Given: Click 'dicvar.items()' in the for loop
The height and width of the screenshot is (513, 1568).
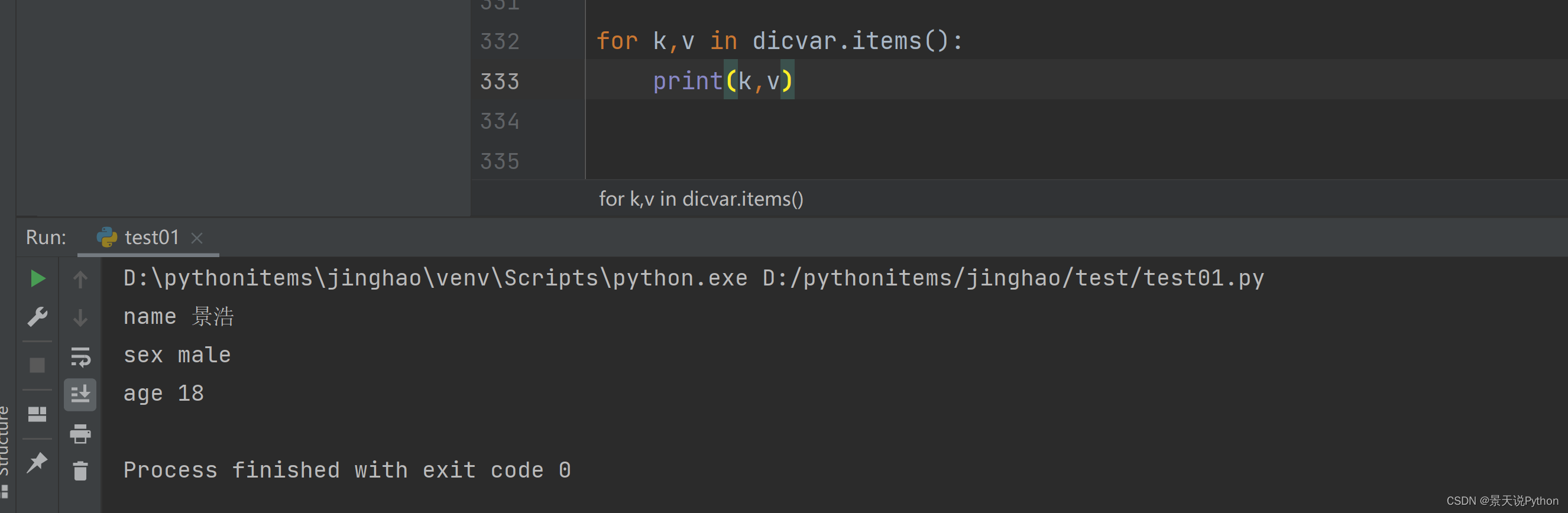Looking at the screenshot, I should pyautogui.click(x=850, y=41).
